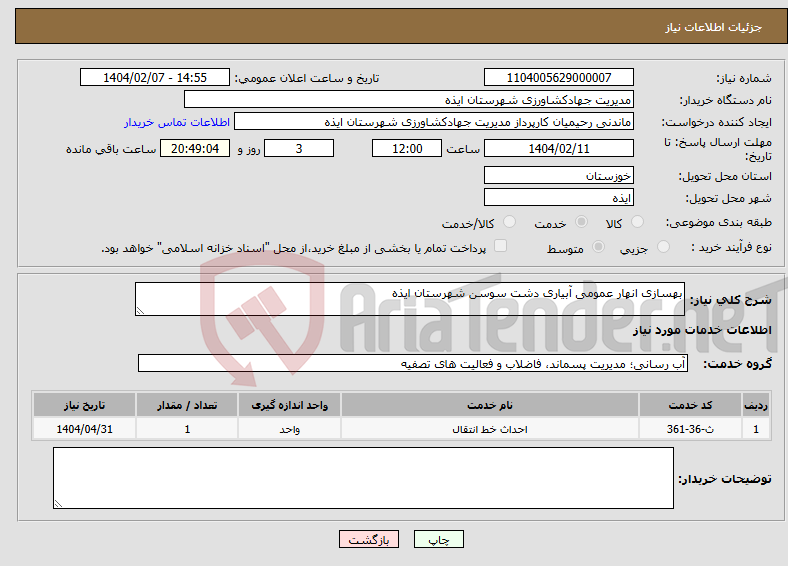The width and height of the screenshot is (788, 566).
Task: Click the general description textarea شرح کلی نیاز
Action: (410, 299)
